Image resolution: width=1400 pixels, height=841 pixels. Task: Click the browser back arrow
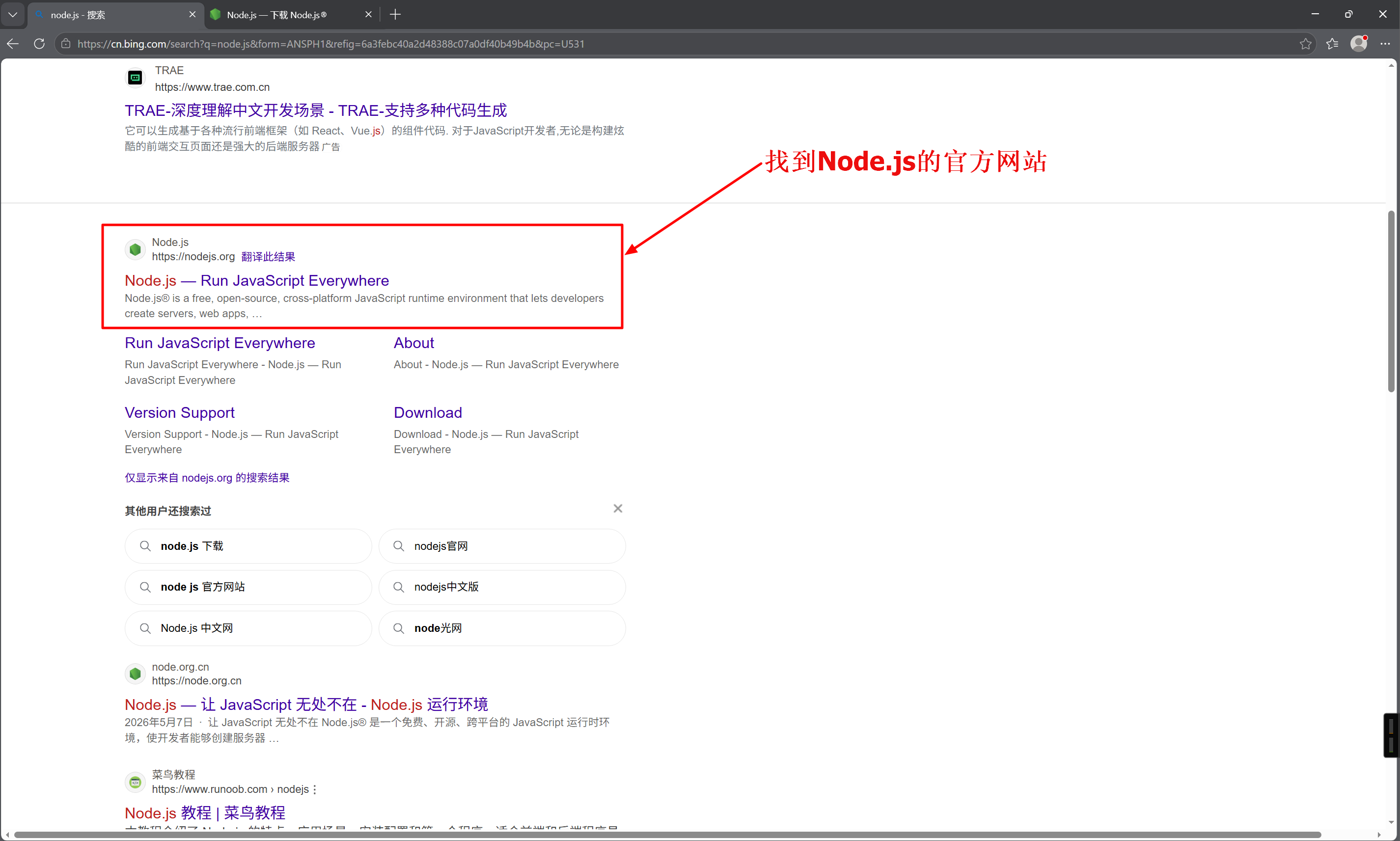coord(13,44)
